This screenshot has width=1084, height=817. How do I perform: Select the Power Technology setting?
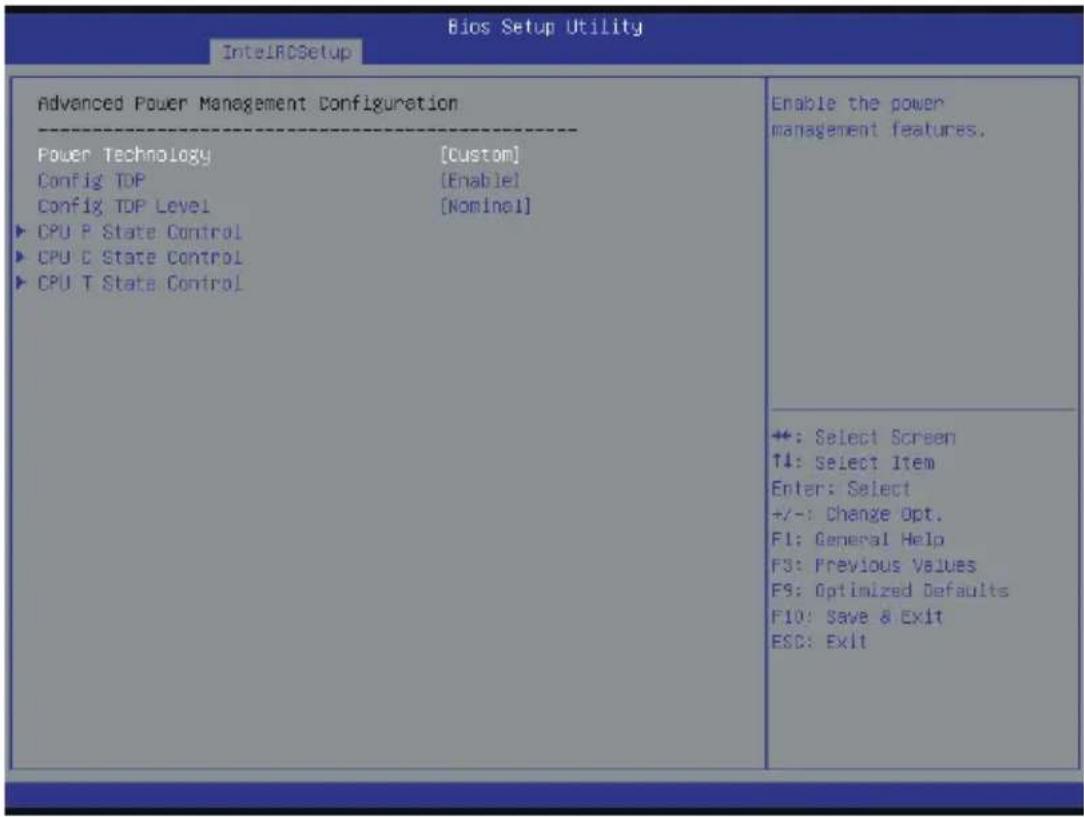124,155
